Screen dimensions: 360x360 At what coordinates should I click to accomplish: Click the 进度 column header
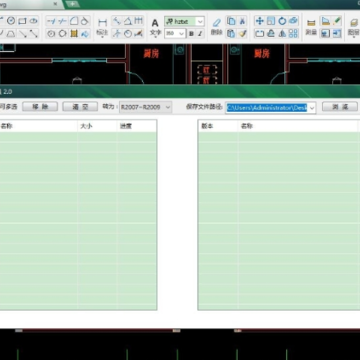137,126
